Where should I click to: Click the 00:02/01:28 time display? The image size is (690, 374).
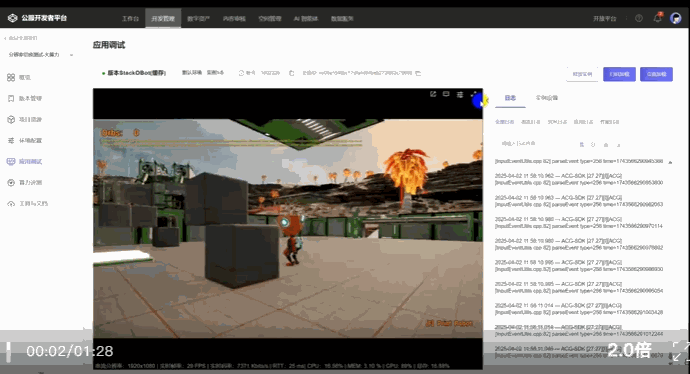[x=70, y=351]
